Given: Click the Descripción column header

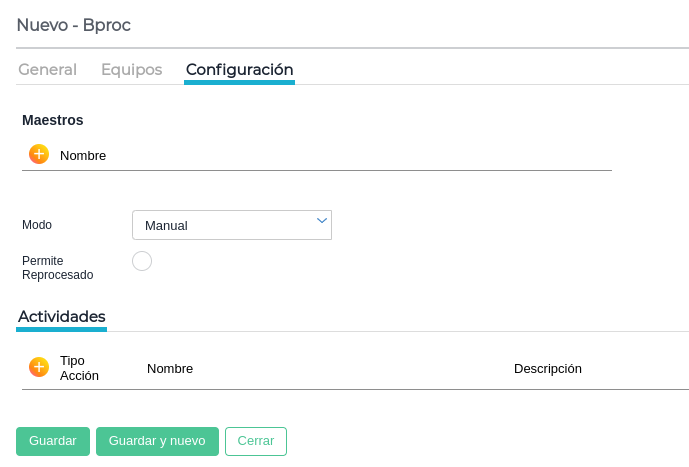Looking at the screenshot, I should pos(548,369).
